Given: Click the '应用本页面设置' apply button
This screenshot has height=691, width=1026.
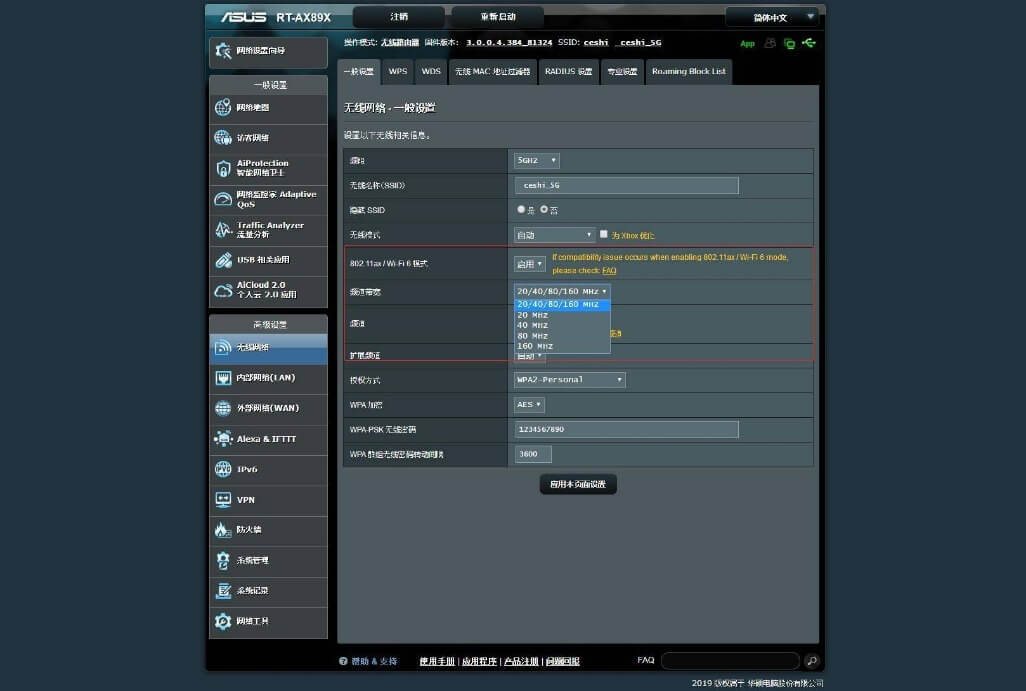Looking at the screenshot, I should [578, 484].
